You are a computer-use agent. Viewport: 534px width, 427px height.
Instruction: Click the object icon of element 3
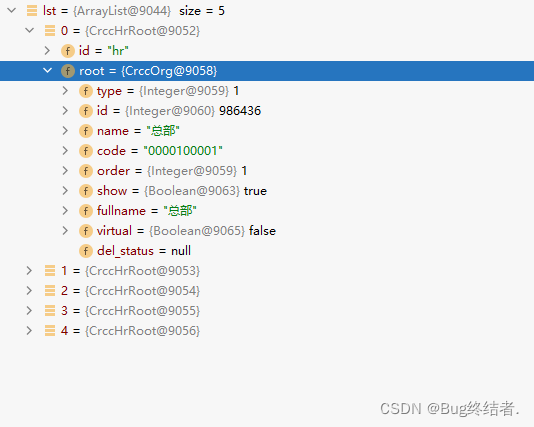click(50, 311)
